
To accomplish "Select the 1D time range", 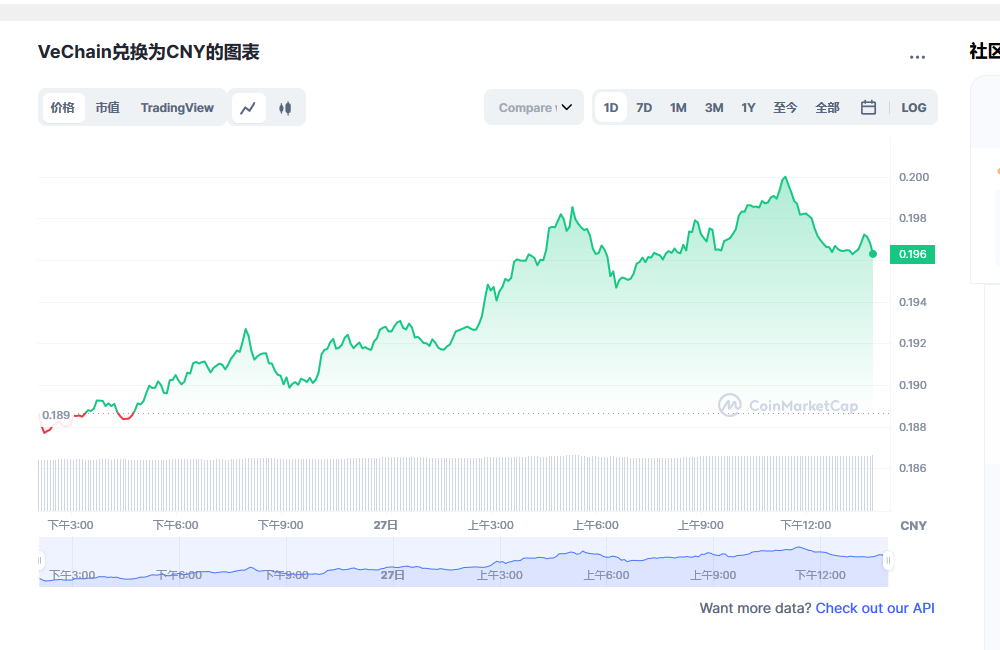I will [x=610, y=108].
